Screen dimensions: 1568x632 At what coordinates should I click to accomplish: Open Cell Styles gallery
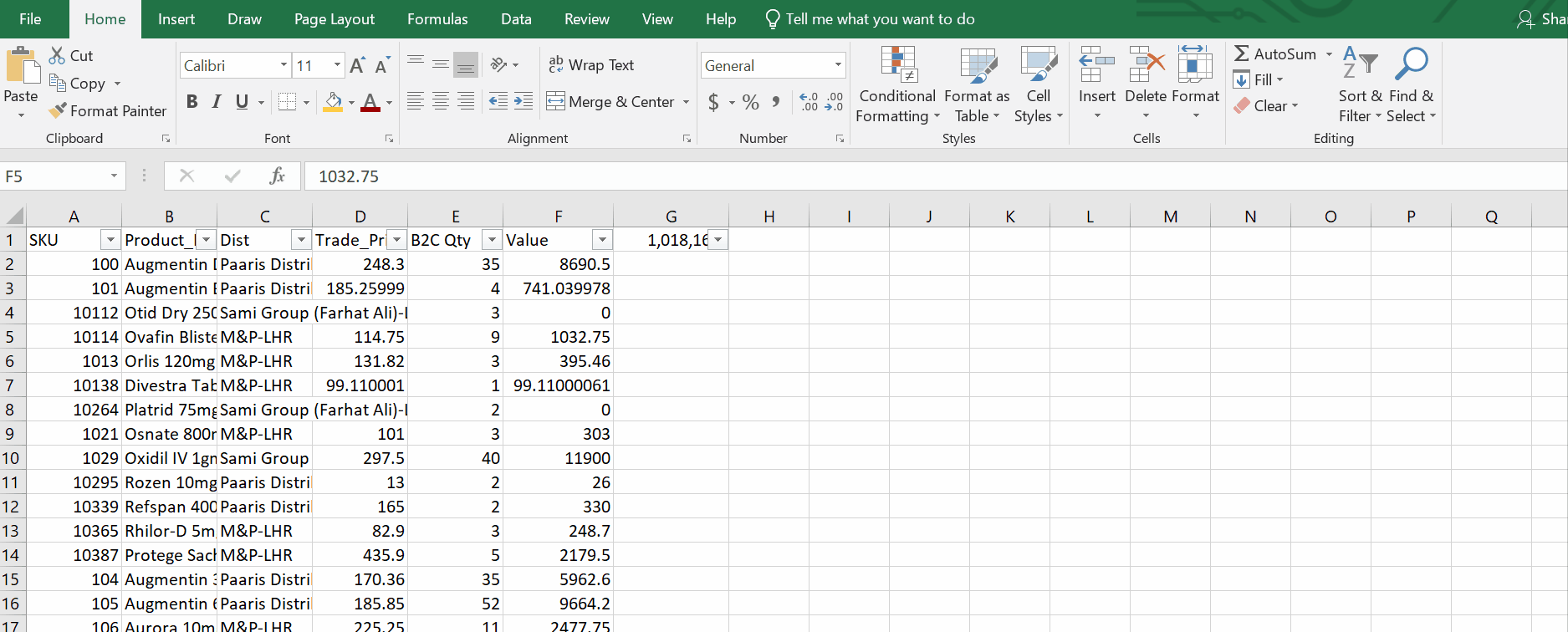1038,85
